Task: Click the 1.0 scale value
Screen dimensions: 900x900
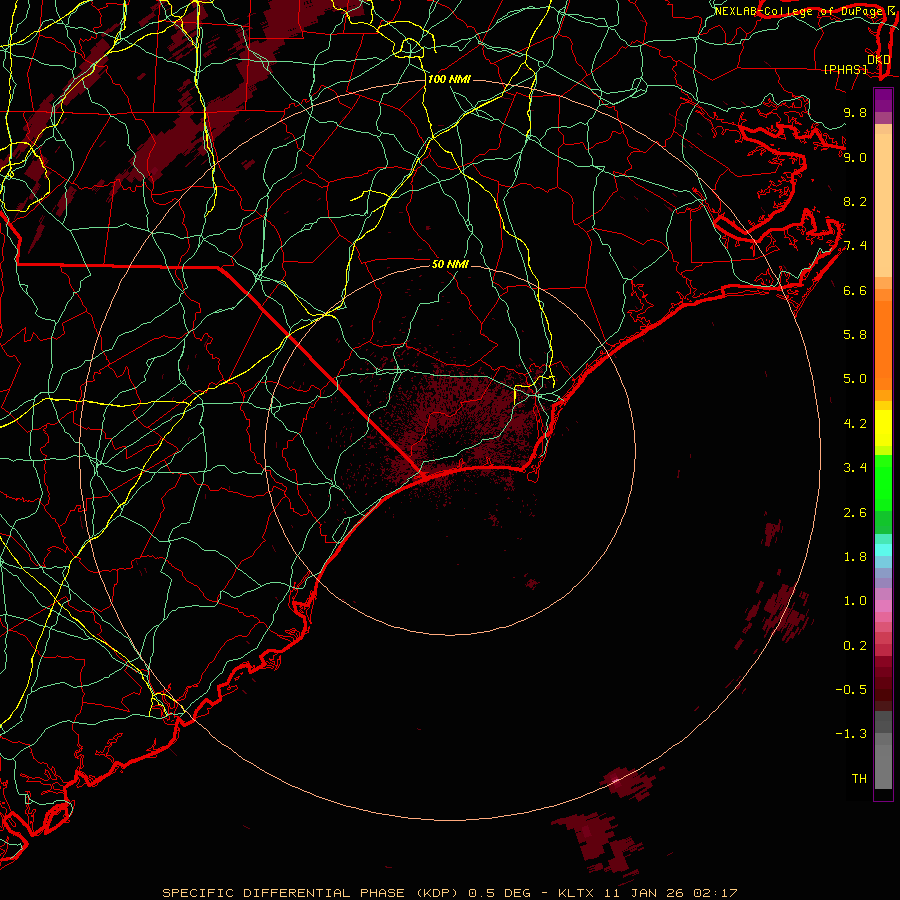Action: (855, 601)
